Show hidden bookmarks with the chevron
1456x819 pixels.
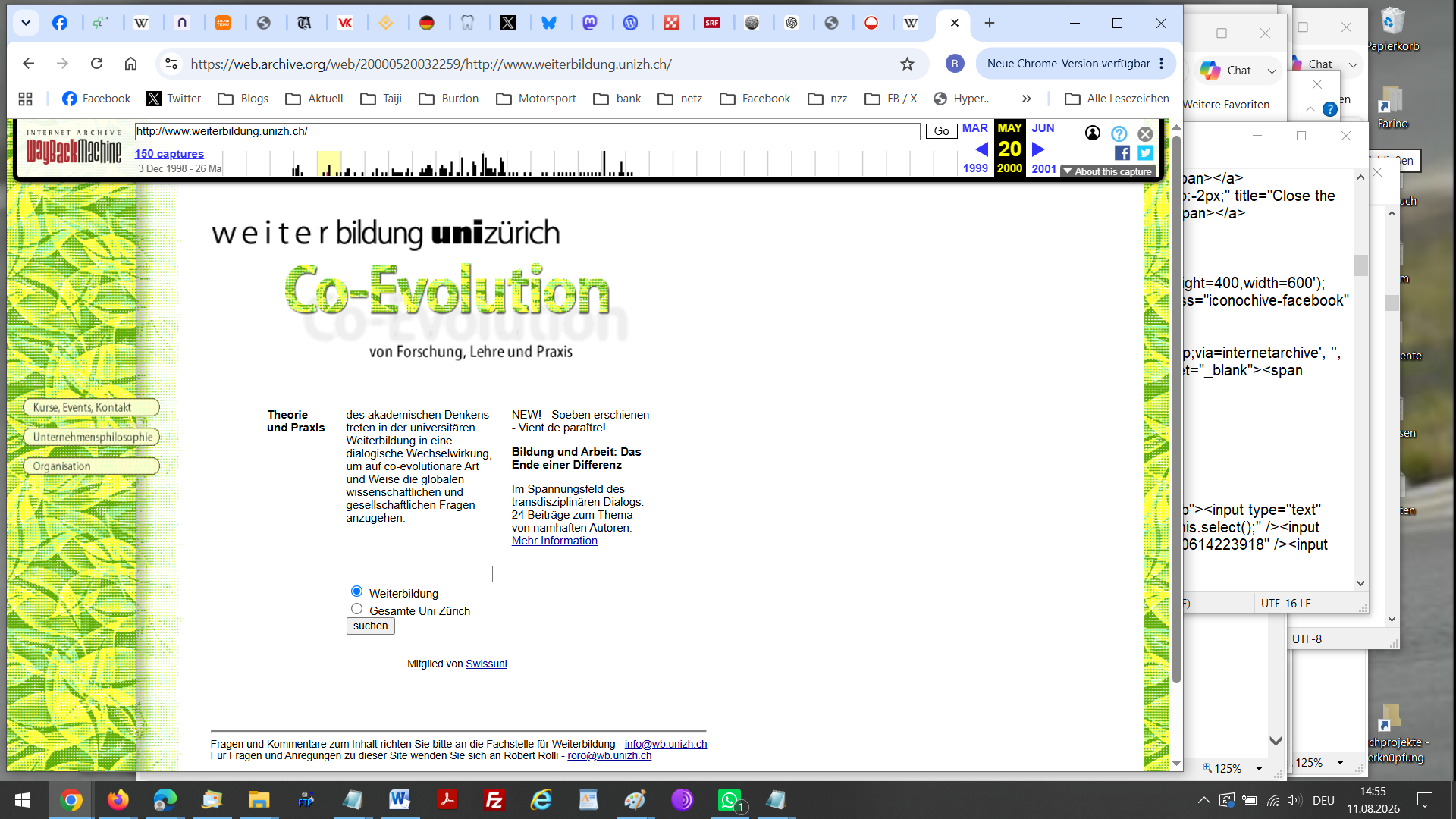1026,99
